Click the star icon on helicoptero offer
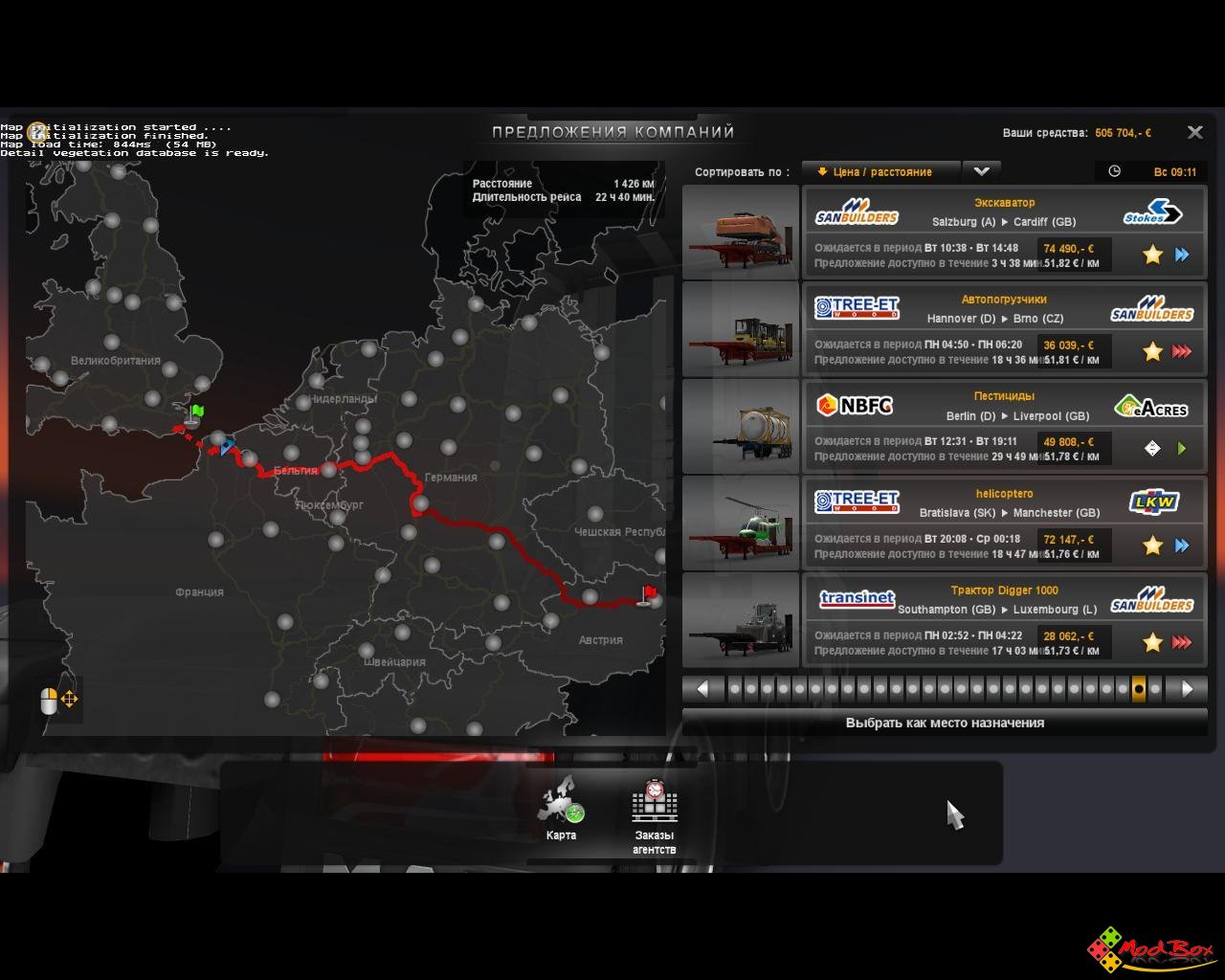1225x980 pixels. click(1152, 546)
